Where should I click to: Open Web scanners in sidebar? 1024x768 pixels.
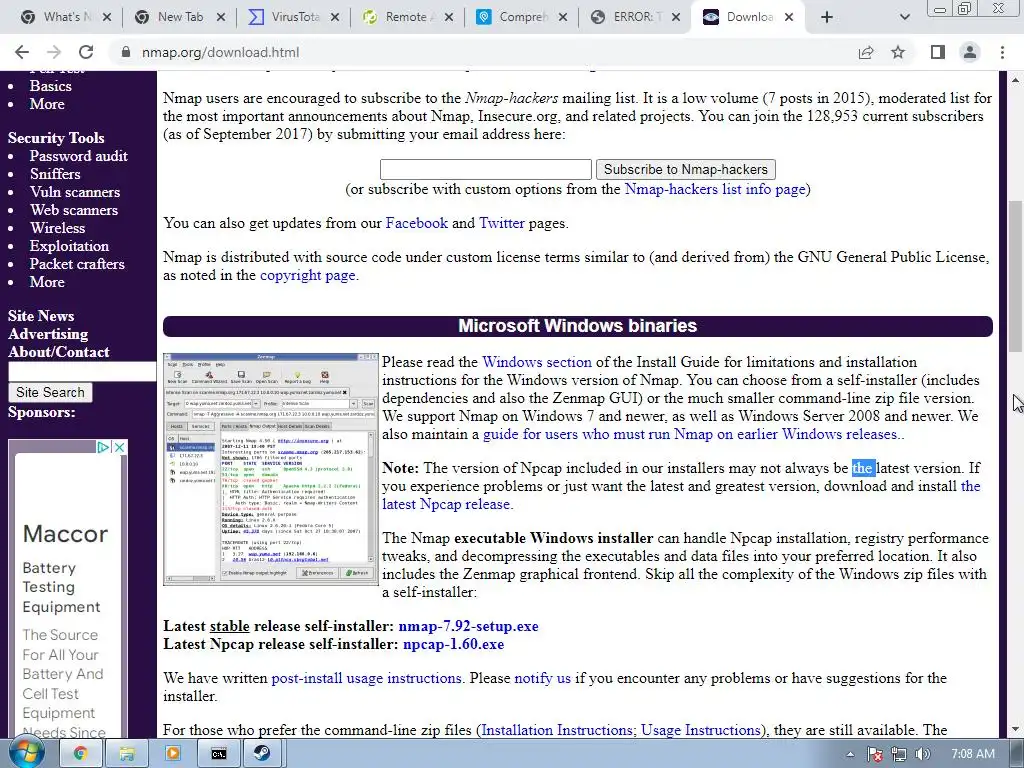[x=74, y=210]
